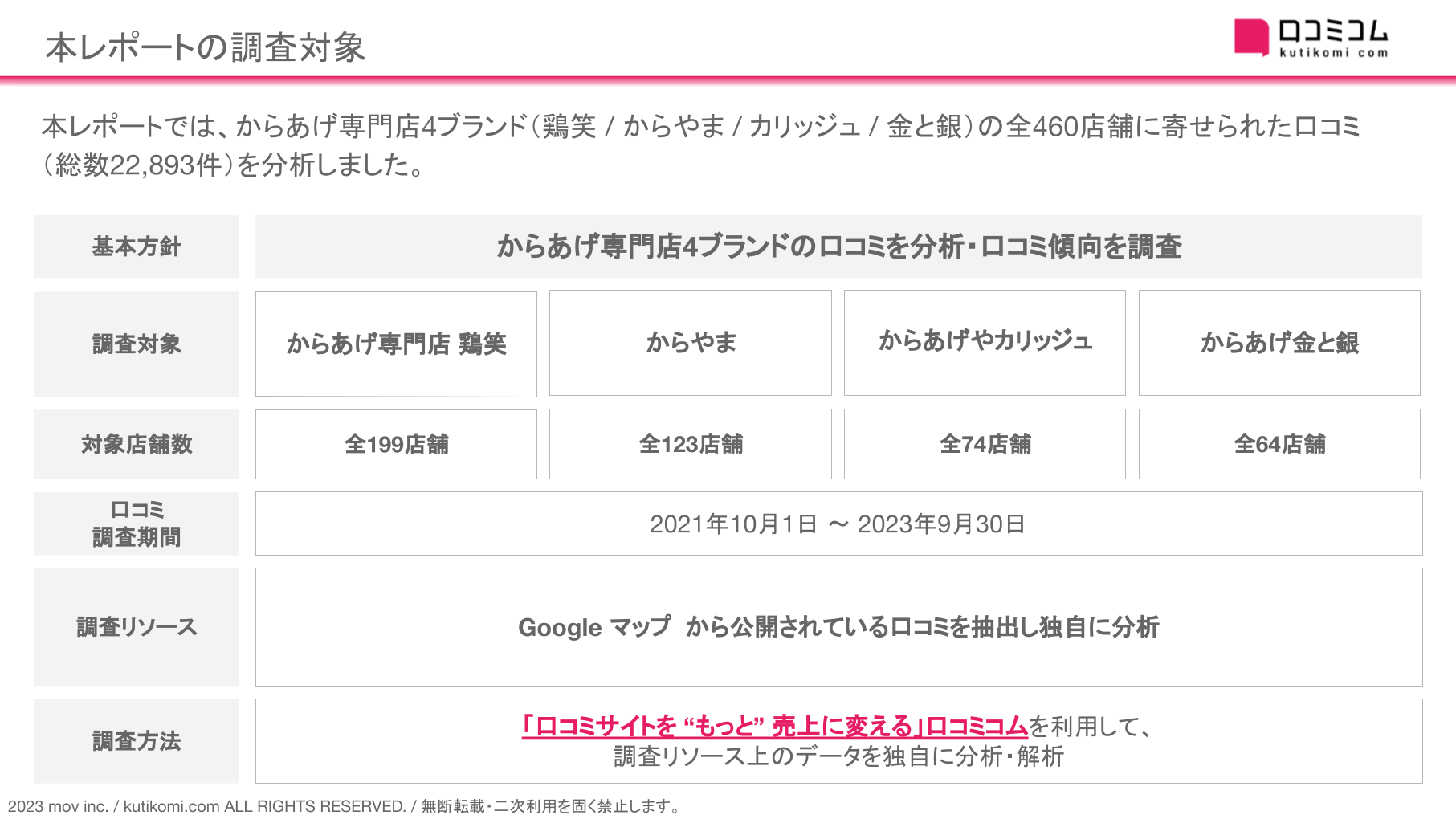Select the 調査リソース row label
The width and height of the screenshot is (1456, 819).
click(x=137, y=627)
